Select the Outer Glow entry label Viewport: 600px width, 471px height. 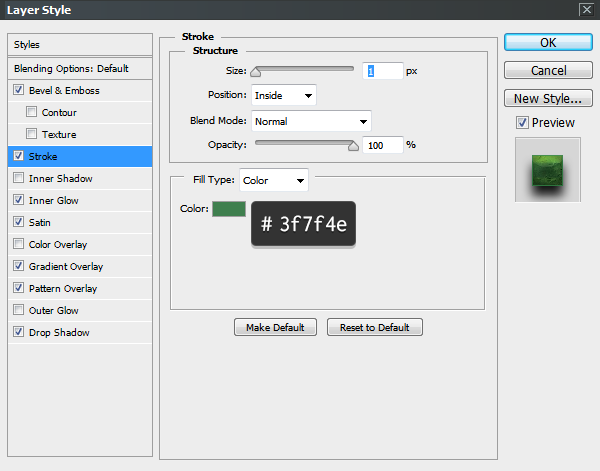tap(54, 310)
